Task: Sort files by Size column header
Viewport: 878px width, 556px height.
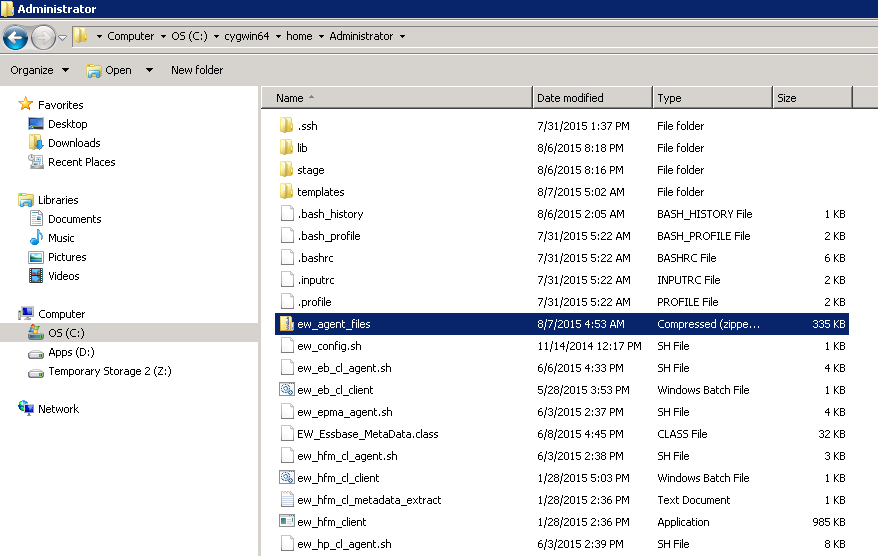Action: coord(787,98)
